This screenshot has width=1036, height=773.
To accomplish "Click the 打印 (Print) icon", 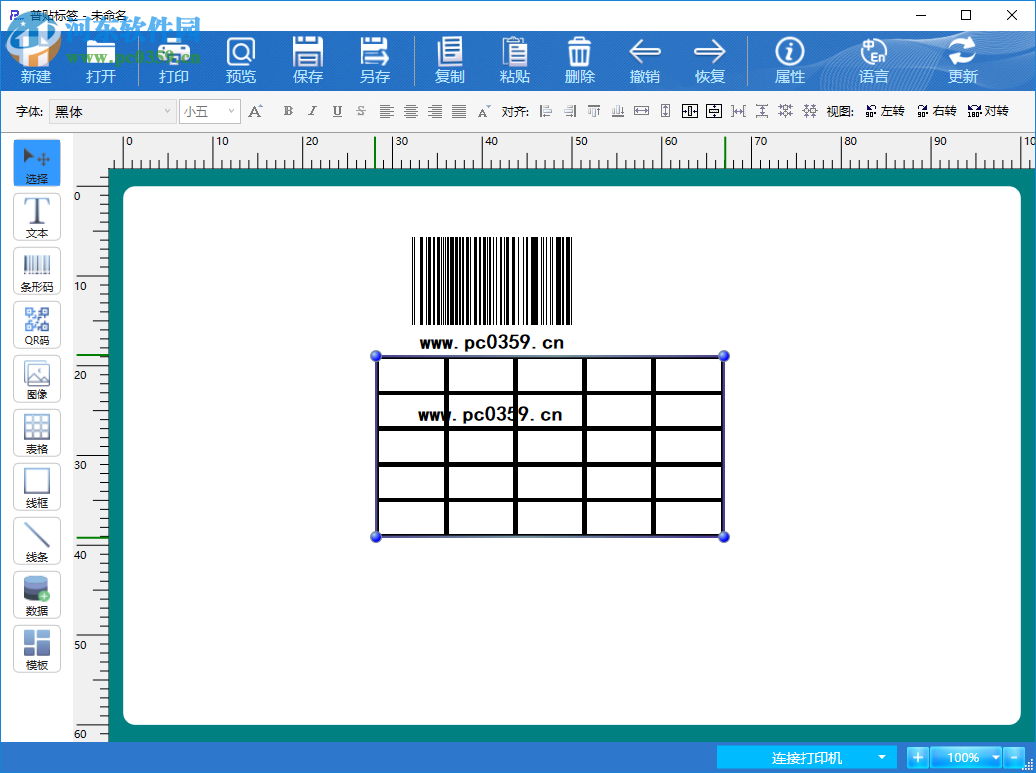I will click(174, 60).
